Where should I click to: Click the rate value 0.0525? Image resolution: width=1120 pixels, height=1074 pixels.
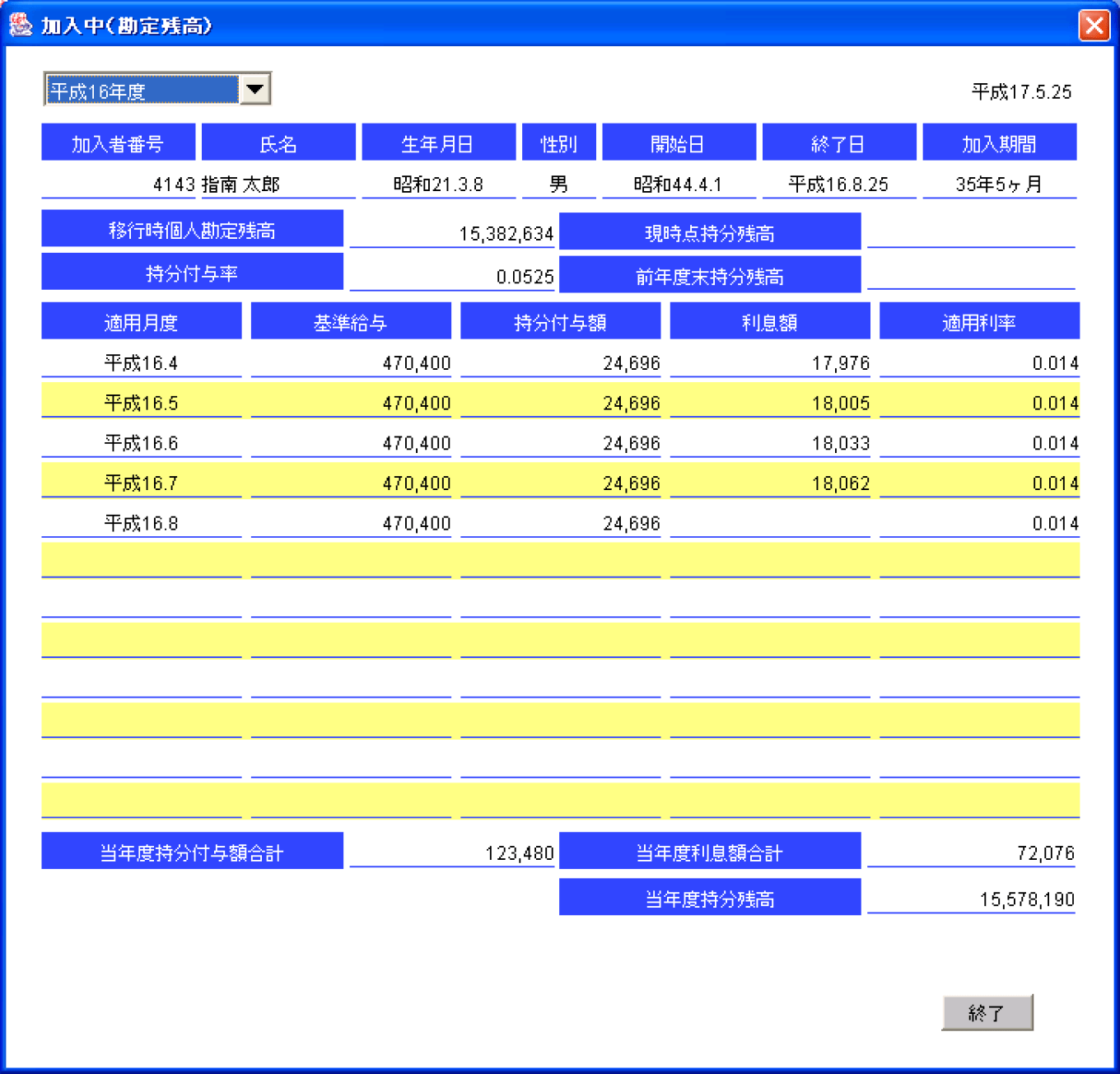(x=525, y=277)
